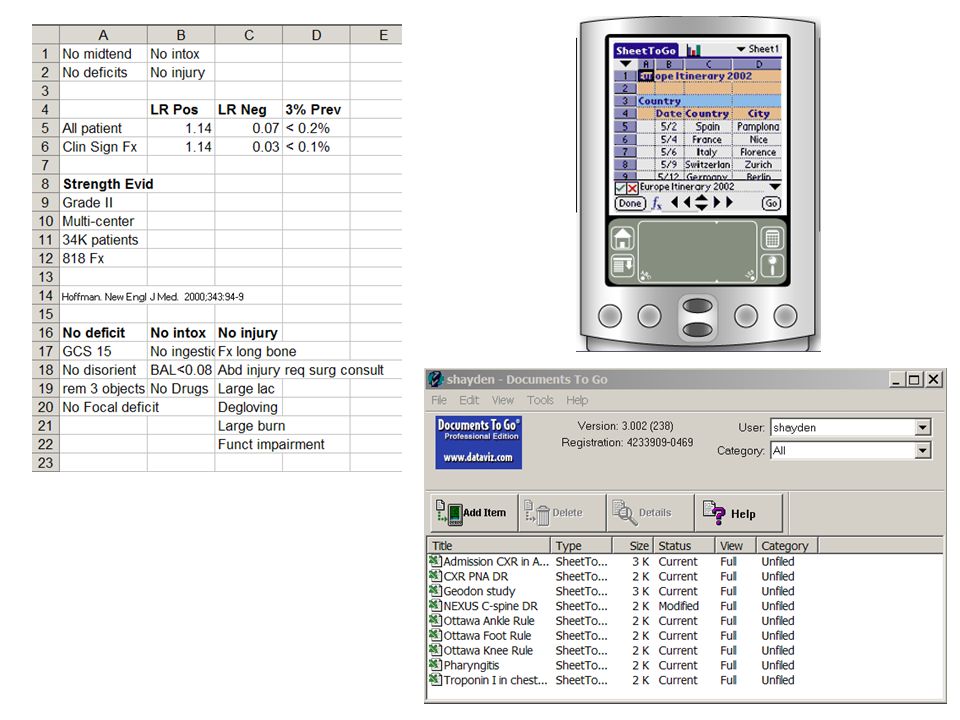
Task: Click the Excel cell reading Strength Evid
Action: tap(103, 184)
